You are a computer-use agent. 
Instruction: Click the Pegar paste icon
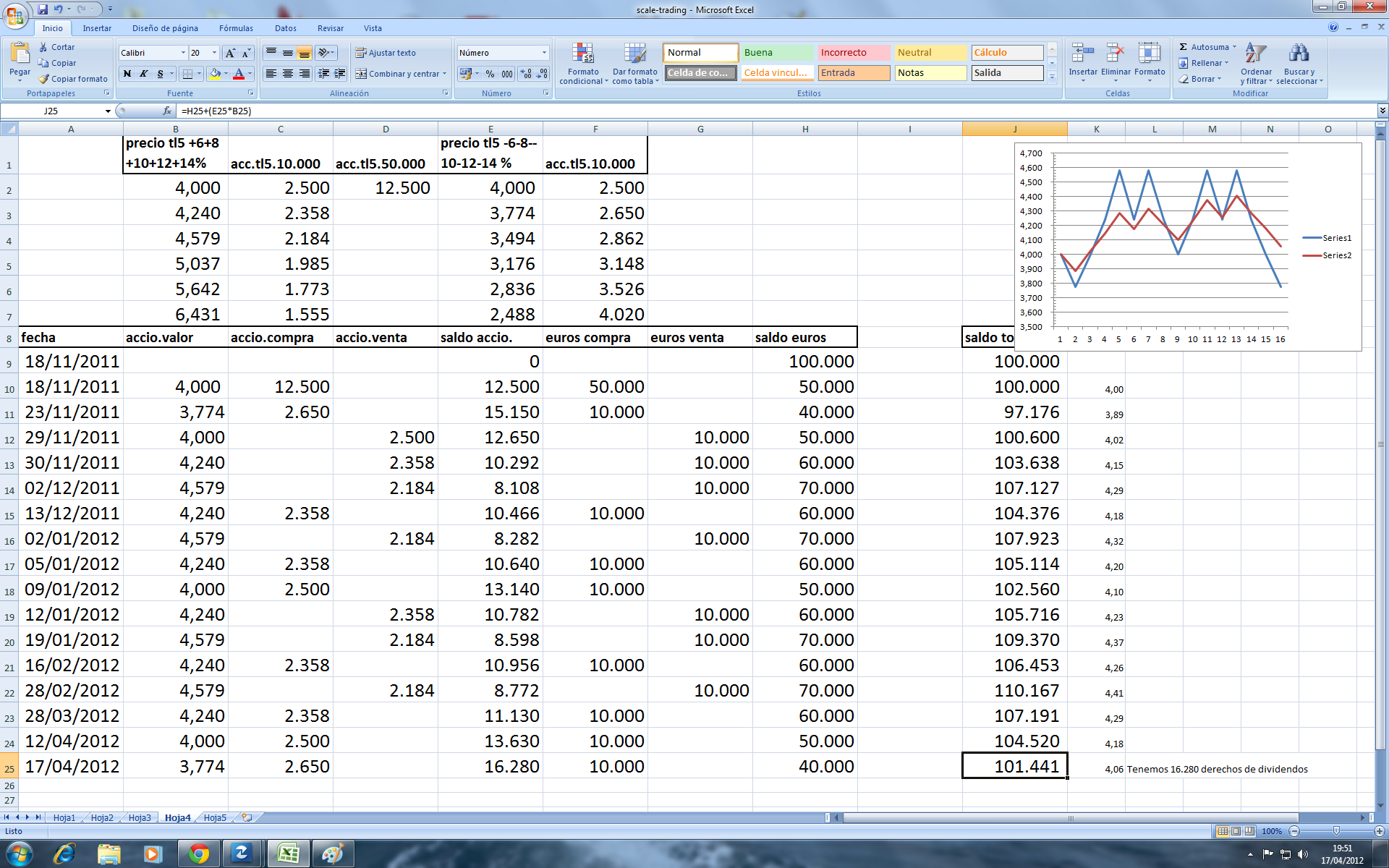[20, 53]
